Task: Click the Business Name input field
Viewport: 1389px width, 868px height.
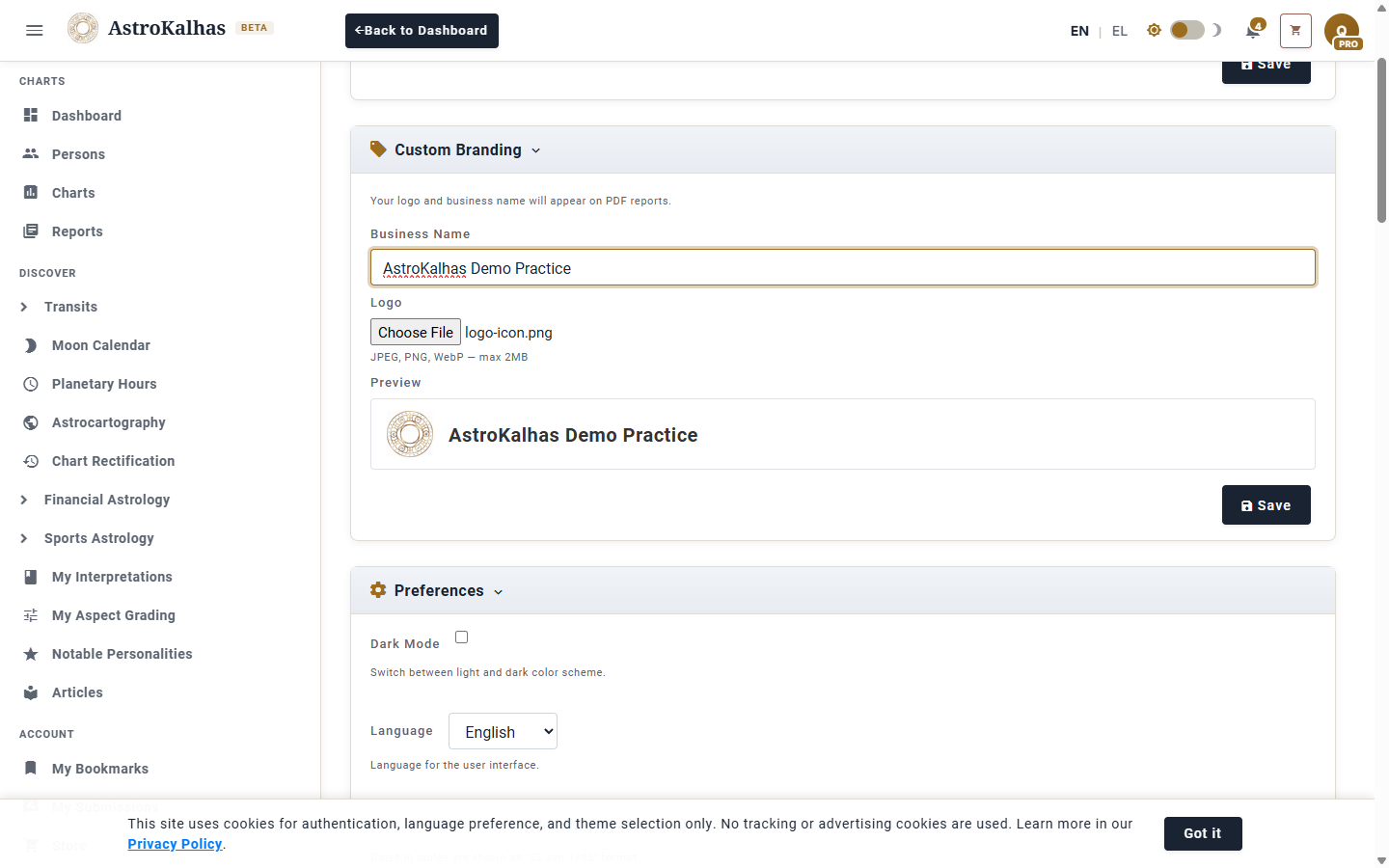Action: 842,268
